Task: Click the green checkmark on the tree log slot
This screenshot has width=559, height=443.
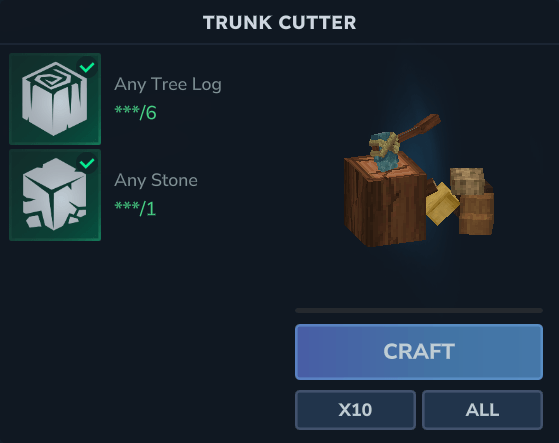Action: tap(87, 67)
